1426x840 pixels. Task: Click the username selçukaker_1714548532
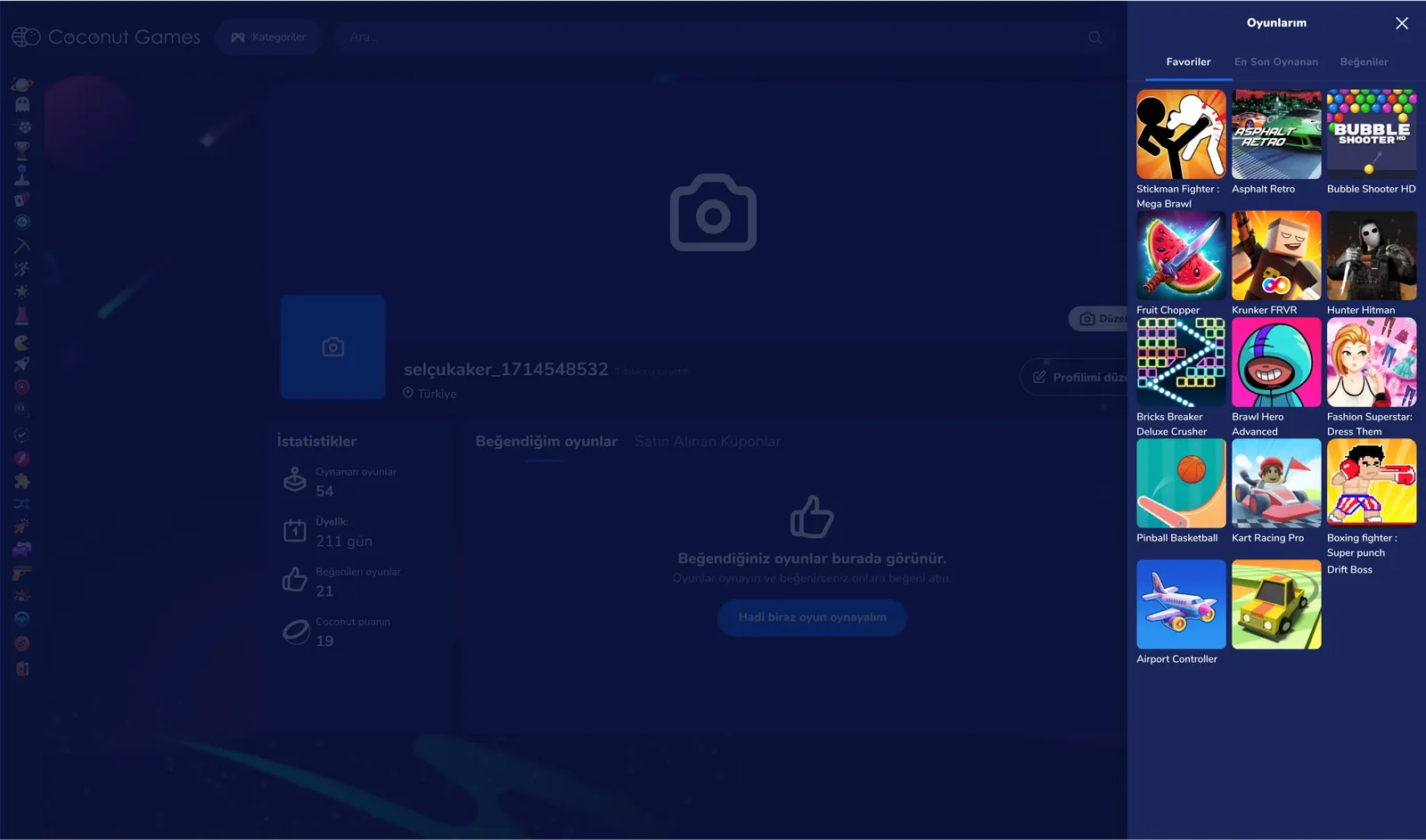click(505, 369)
